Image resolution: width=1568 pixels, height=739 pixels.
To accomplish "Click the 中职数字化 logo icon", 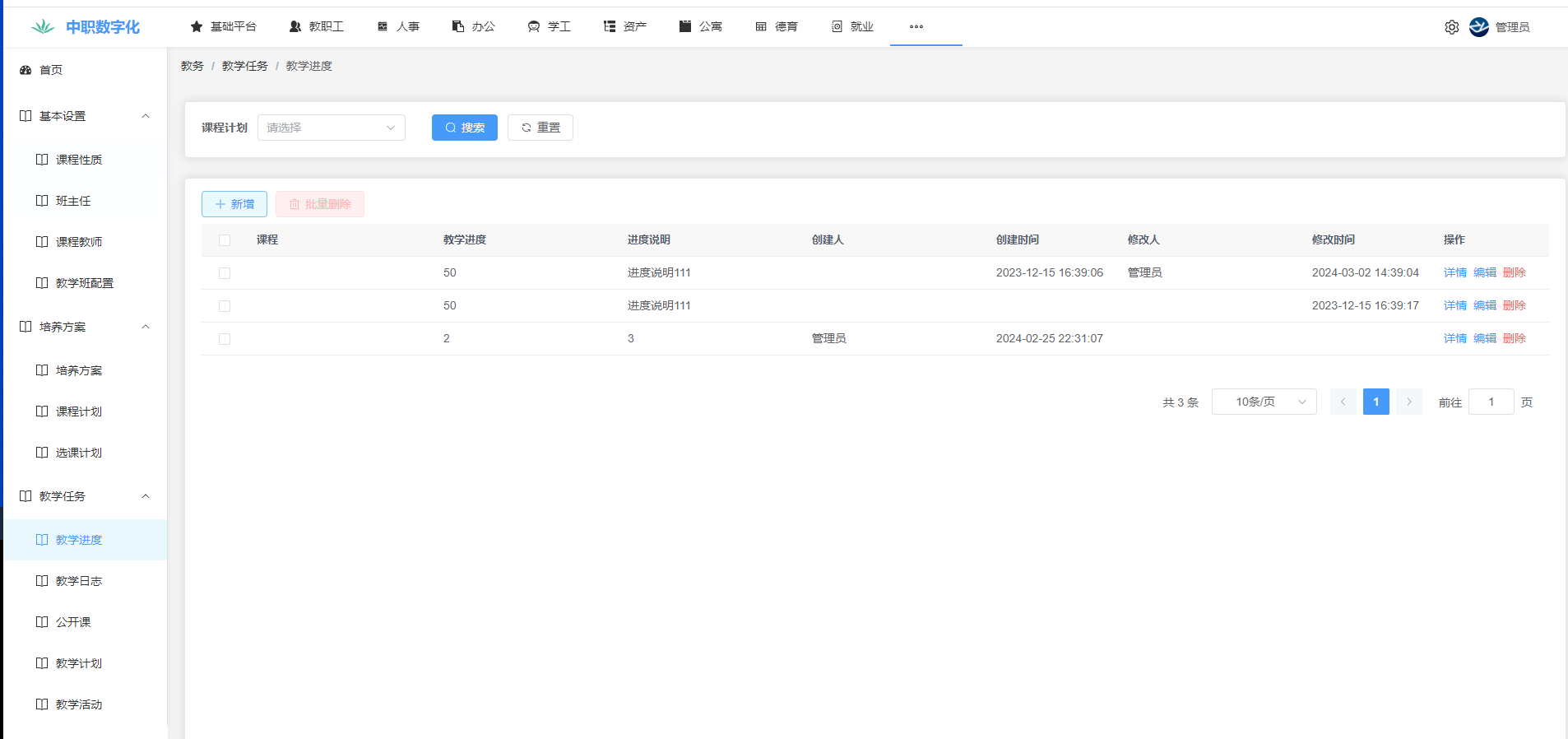I will coord(43,27).
